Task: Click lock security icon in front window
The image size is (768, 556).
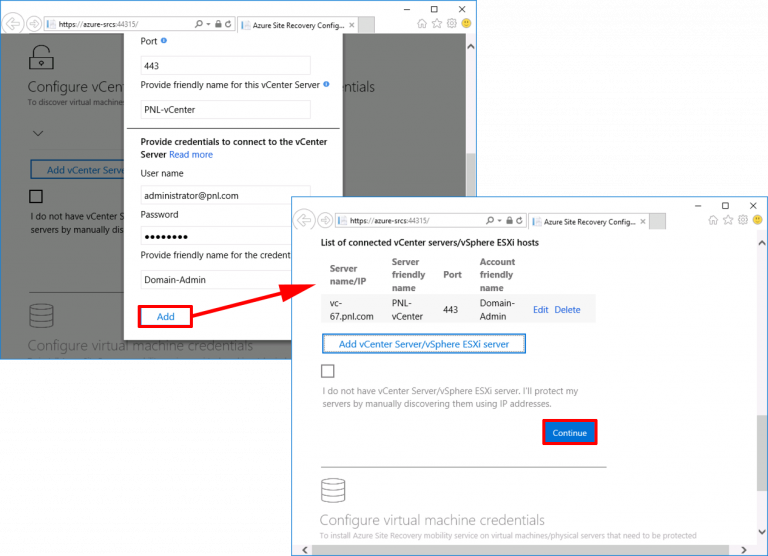Action: [x=509, y=220]
